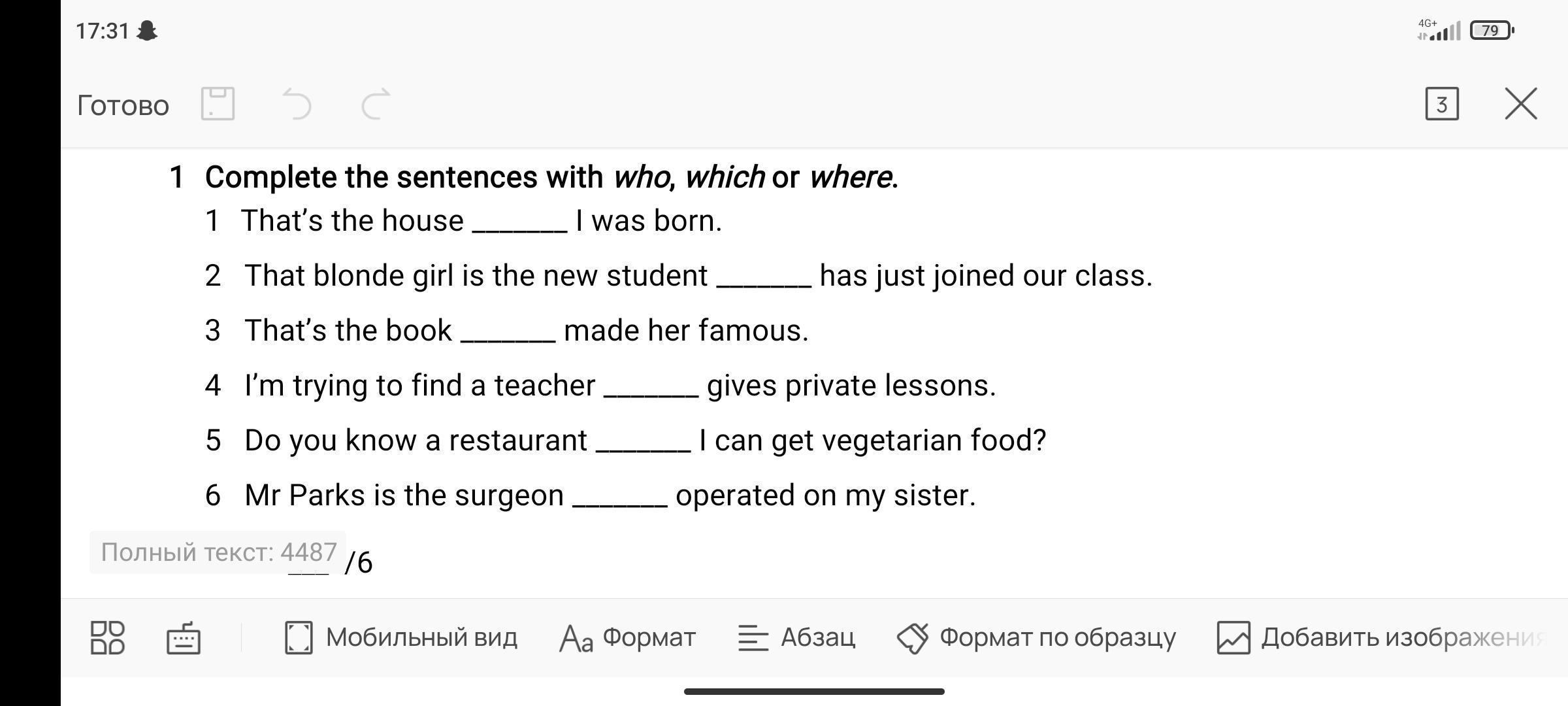Viewport: 1568px width, 706px height.
Task: Tap the save document icon
Action: [x=218, y=104]
